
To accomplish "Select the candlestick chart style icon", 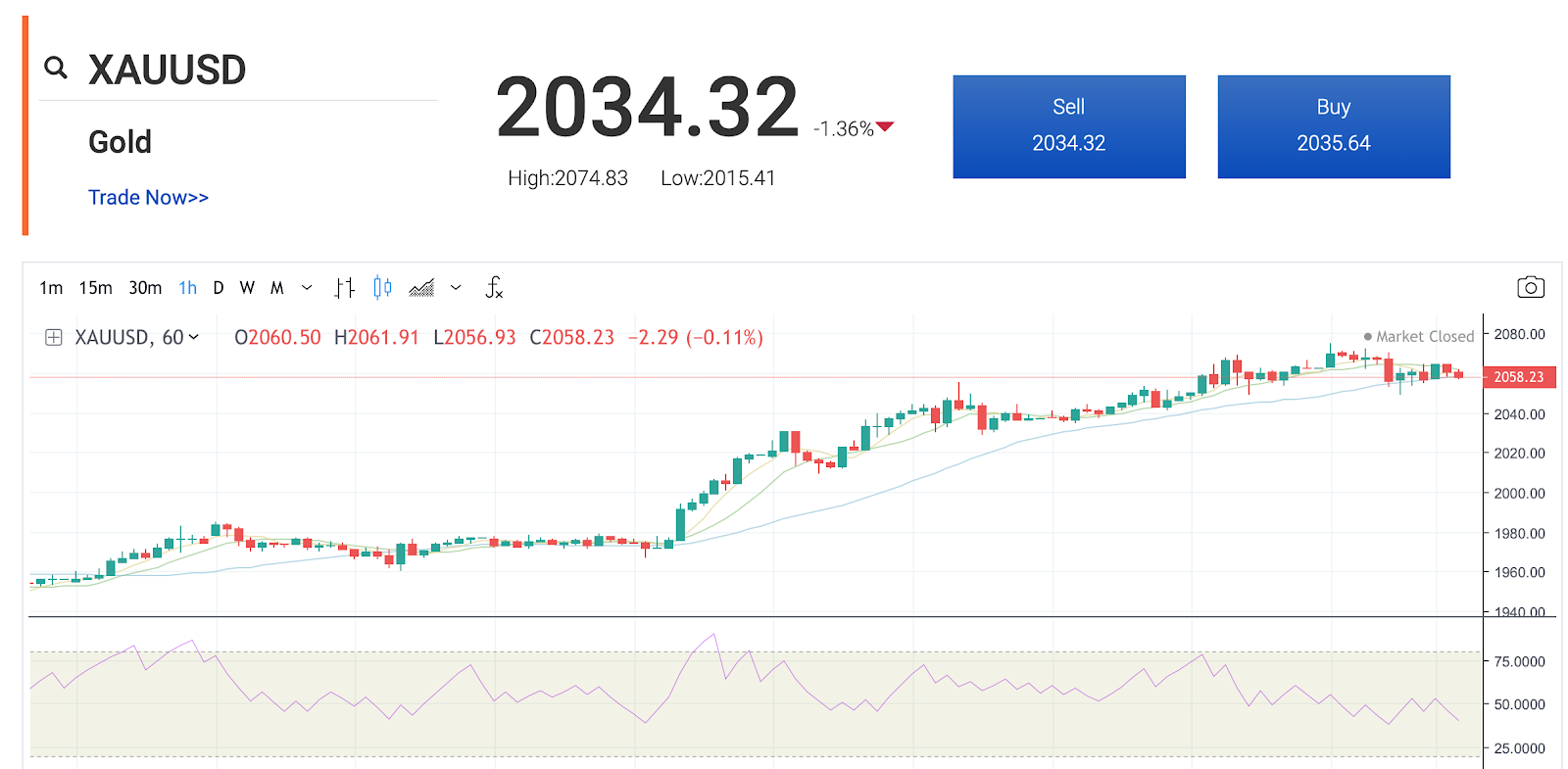I will click(x=382, y=288).
